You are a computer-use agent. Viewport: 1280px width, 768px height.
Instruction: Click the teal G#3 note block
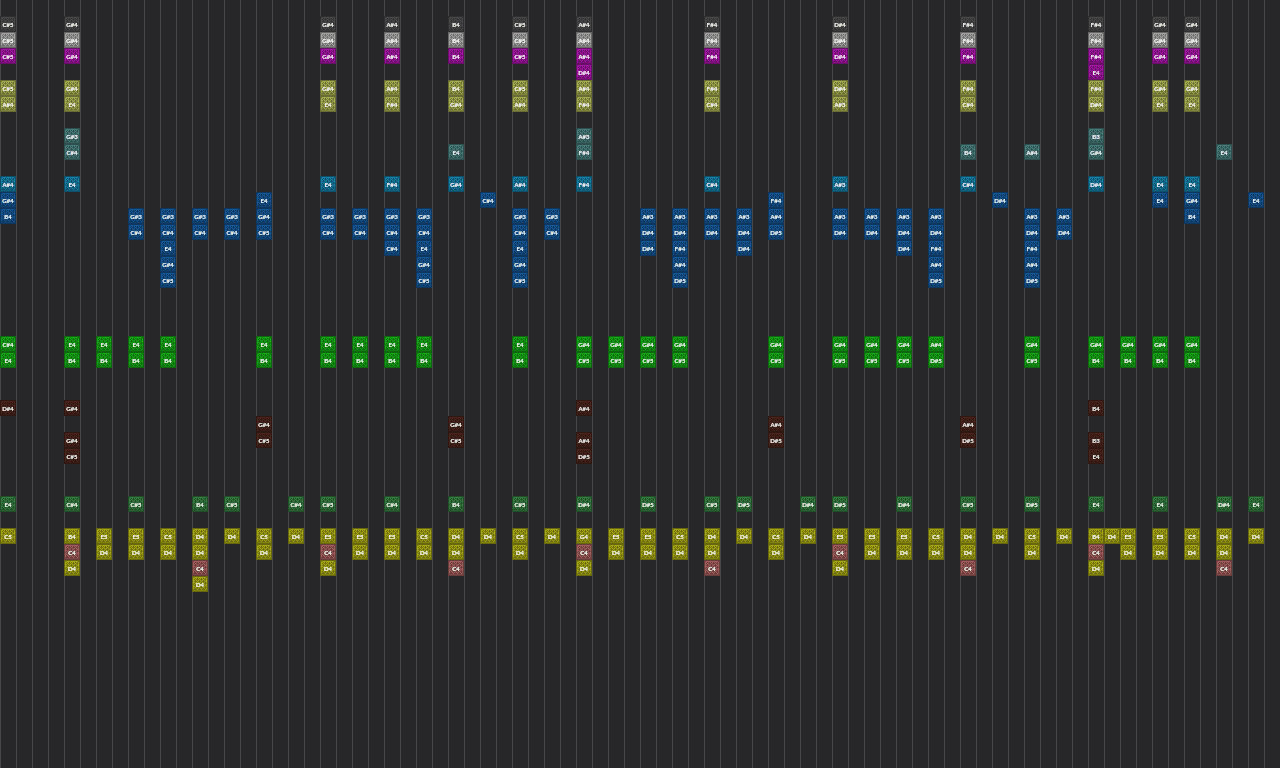click(72, 136)
